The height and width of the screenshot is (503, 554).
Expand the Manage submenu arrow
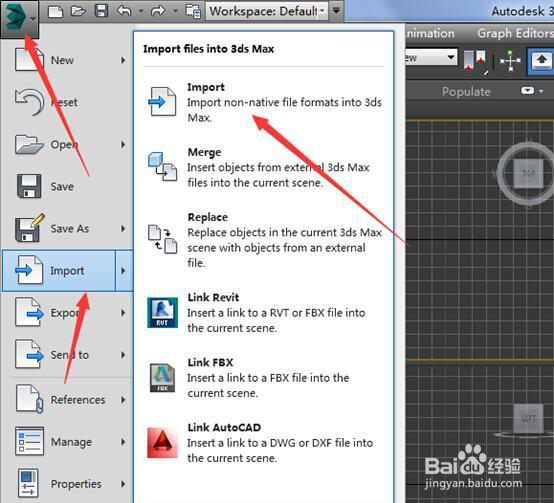click(123, 442)
